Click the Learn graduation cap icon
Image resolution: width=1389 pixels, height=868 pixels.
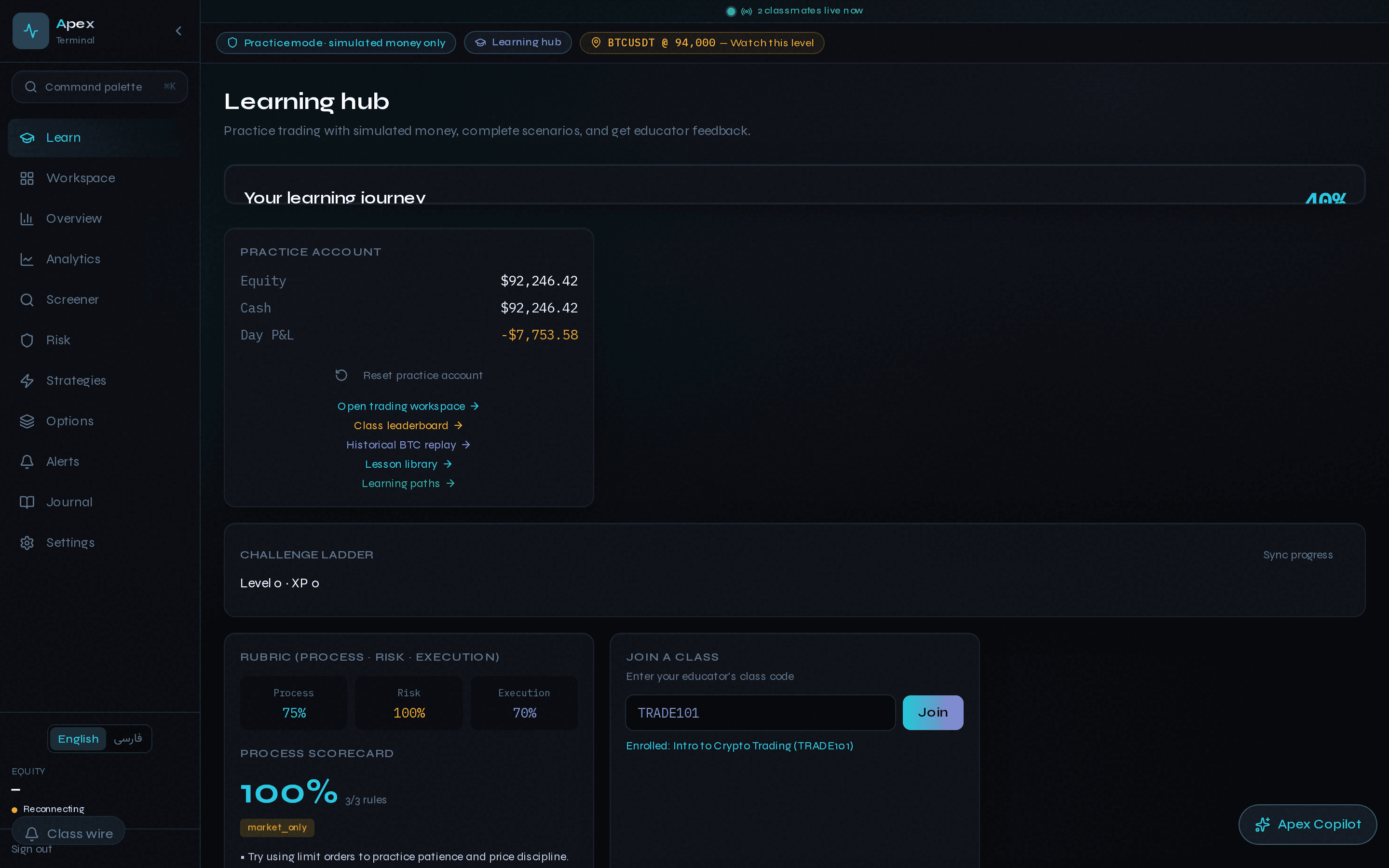[x=27, y=138]
